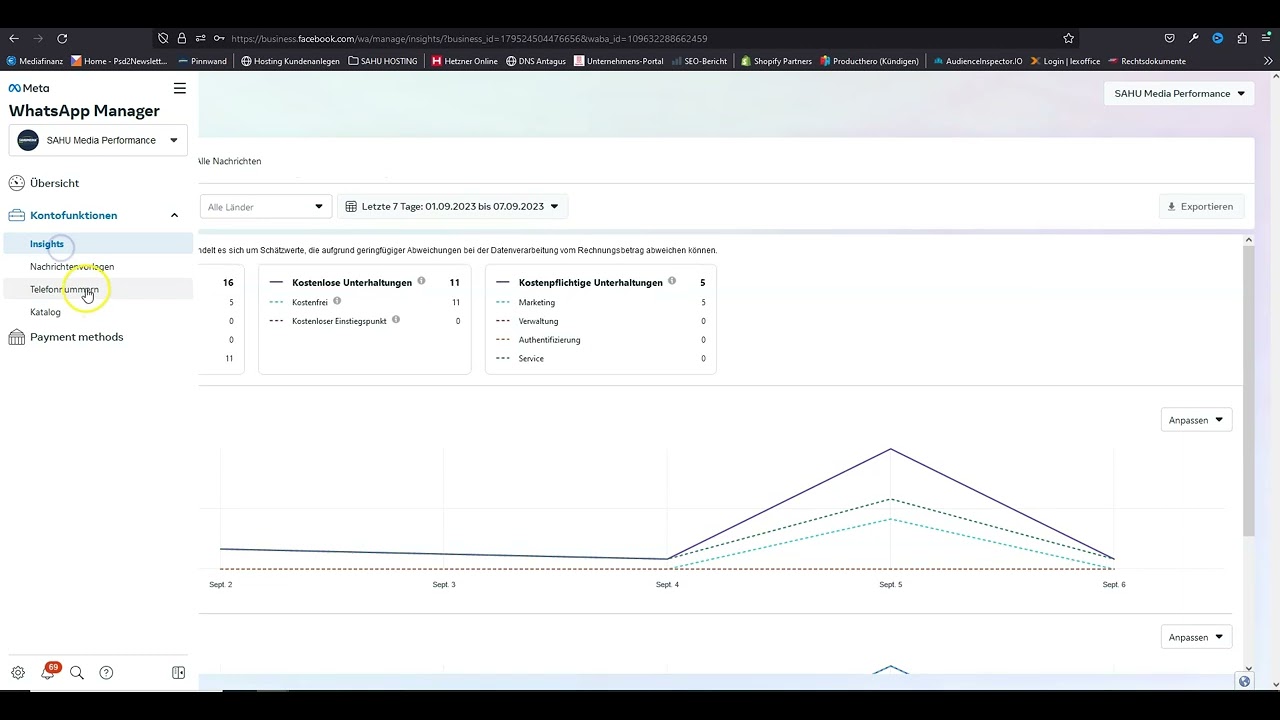Click info icon beside Kostenloser Einstiegspunkt
The width and height of the screenshot is (1280, 720).
pyautogui.click(x=396, y=320)
